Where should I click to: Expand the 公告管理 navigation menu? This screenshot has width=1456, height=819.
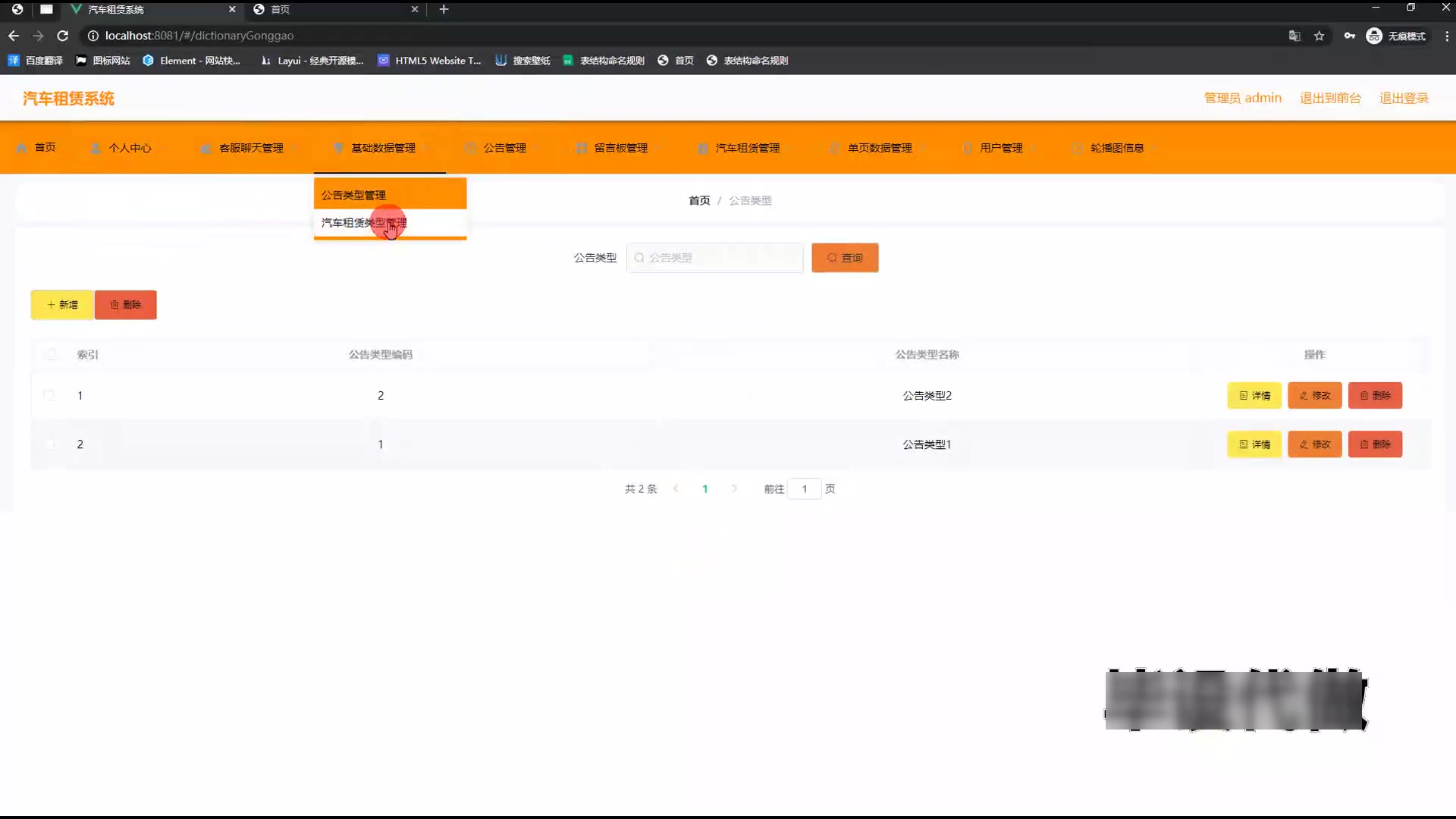pos(504,148)
